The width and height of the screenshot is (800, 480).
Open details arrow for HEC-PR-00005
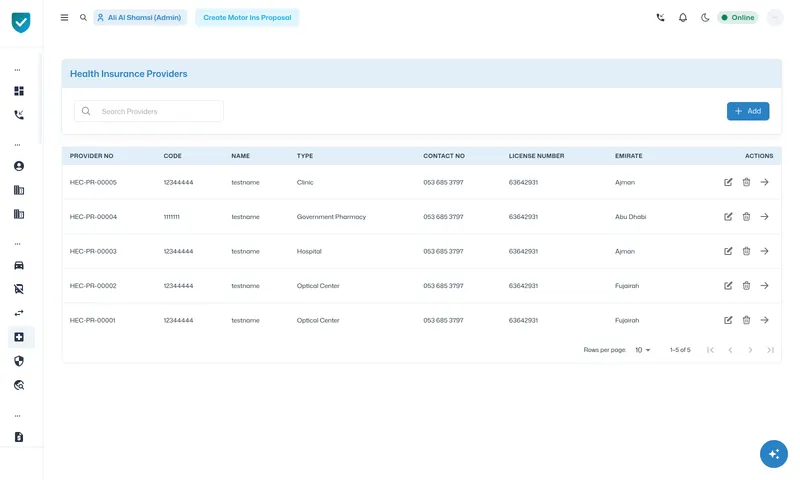[764, 182]
